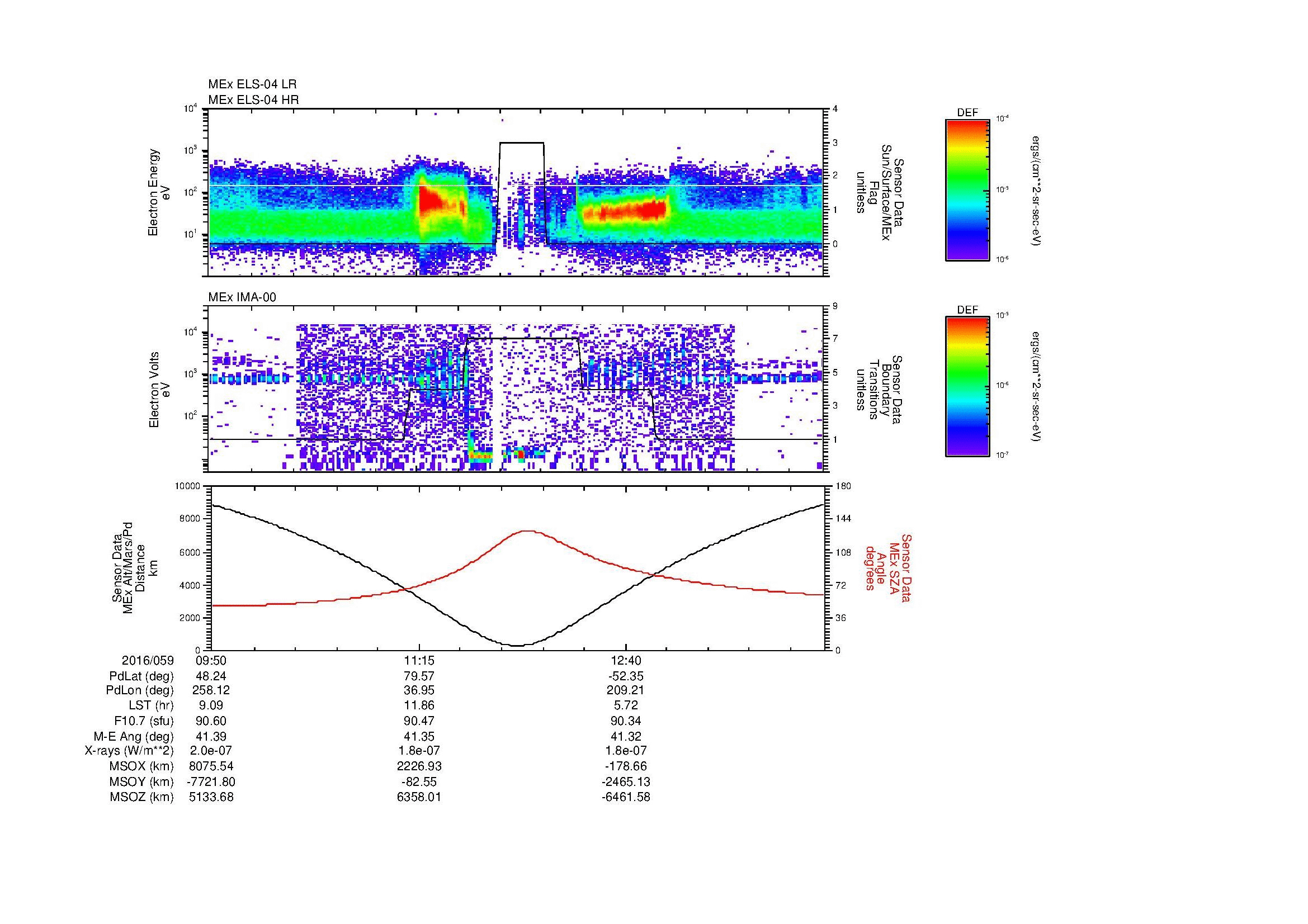Image resolution: width=1308 pixels, height=924 pixels.
Task: Click the F10.7 value 90.47
Action: 419,720
